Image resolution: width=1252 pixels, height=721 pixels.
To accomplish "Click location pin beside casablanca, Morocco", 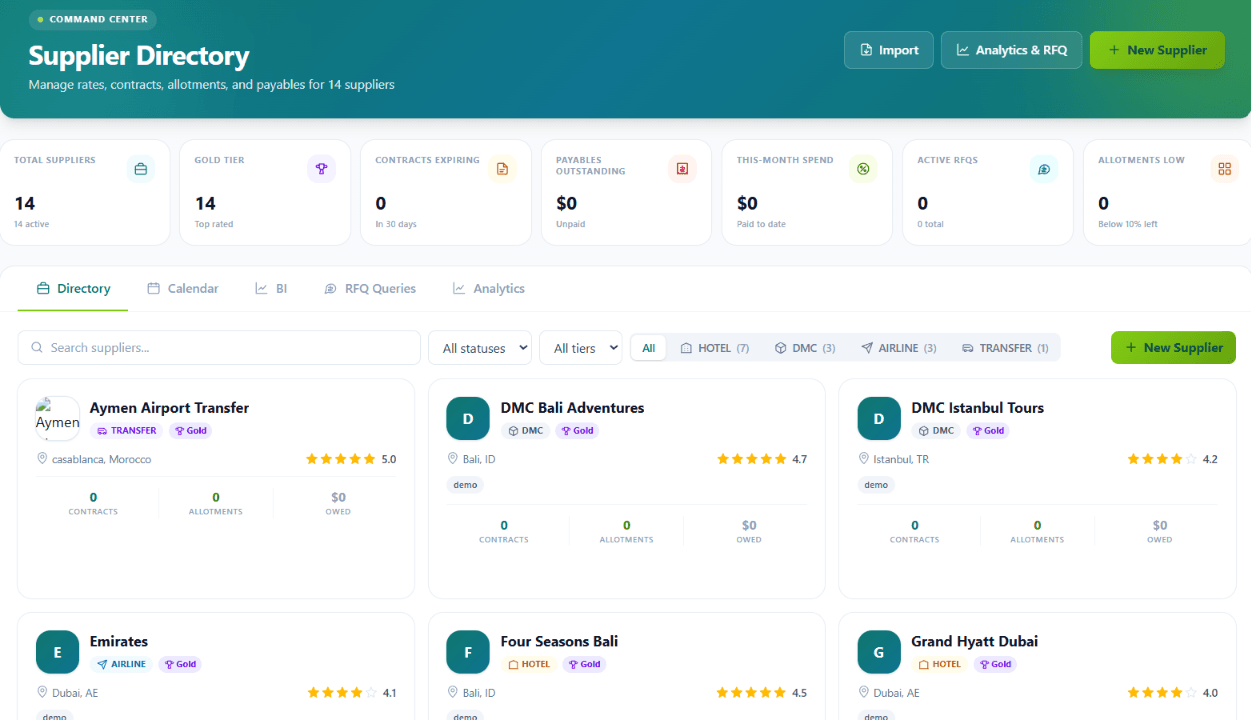I will (42, 459).
